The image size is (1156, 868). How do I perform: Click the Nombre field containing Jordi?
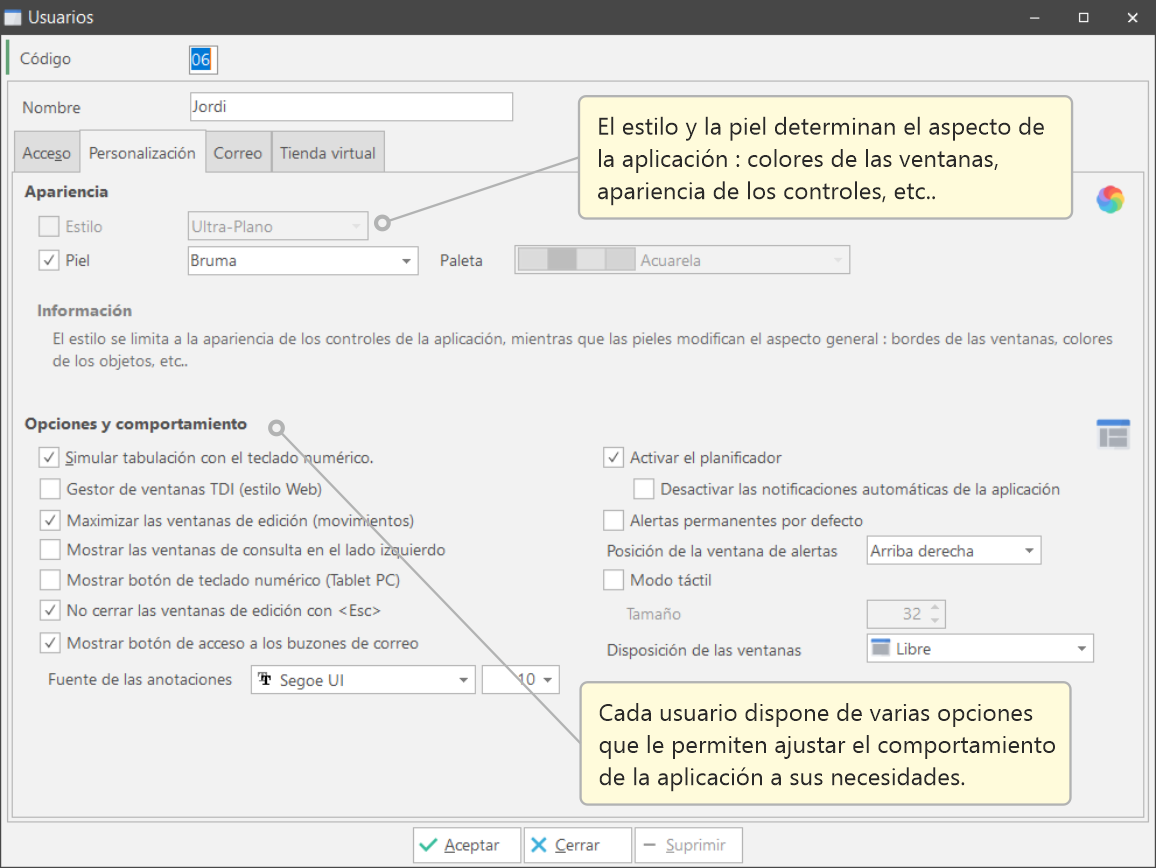pyautogui.click(x=350, y=107)
